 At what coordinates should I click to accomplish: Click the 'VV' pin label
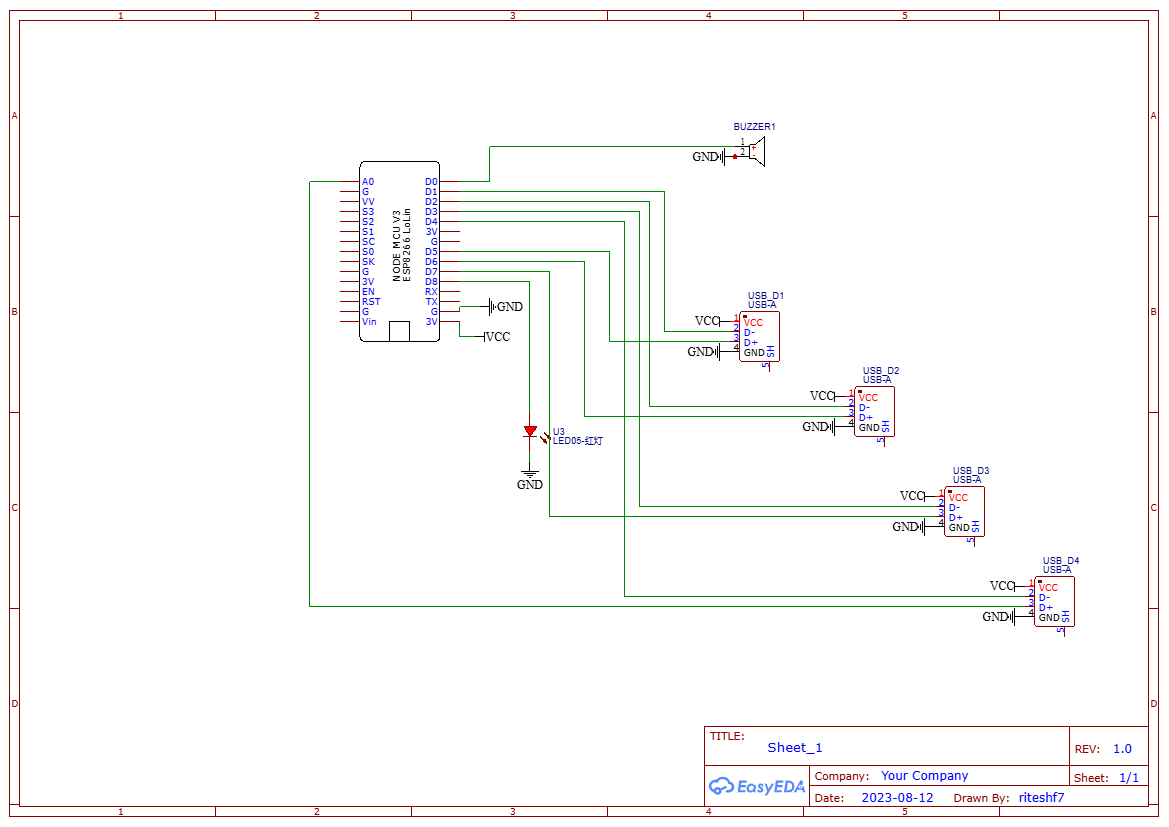coord(368,202)
